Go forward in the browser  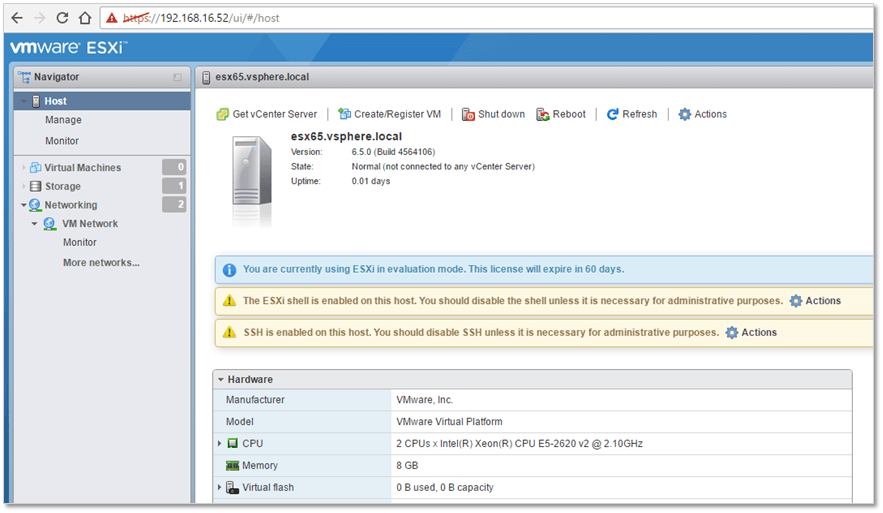point(39,18)
